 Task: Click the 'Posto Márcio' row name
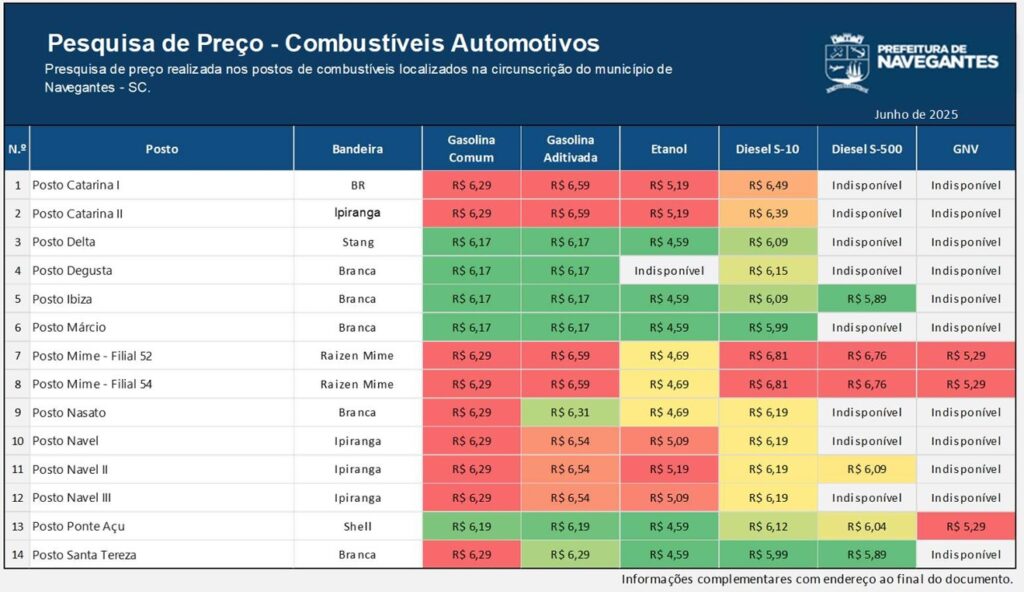point(69,327)
